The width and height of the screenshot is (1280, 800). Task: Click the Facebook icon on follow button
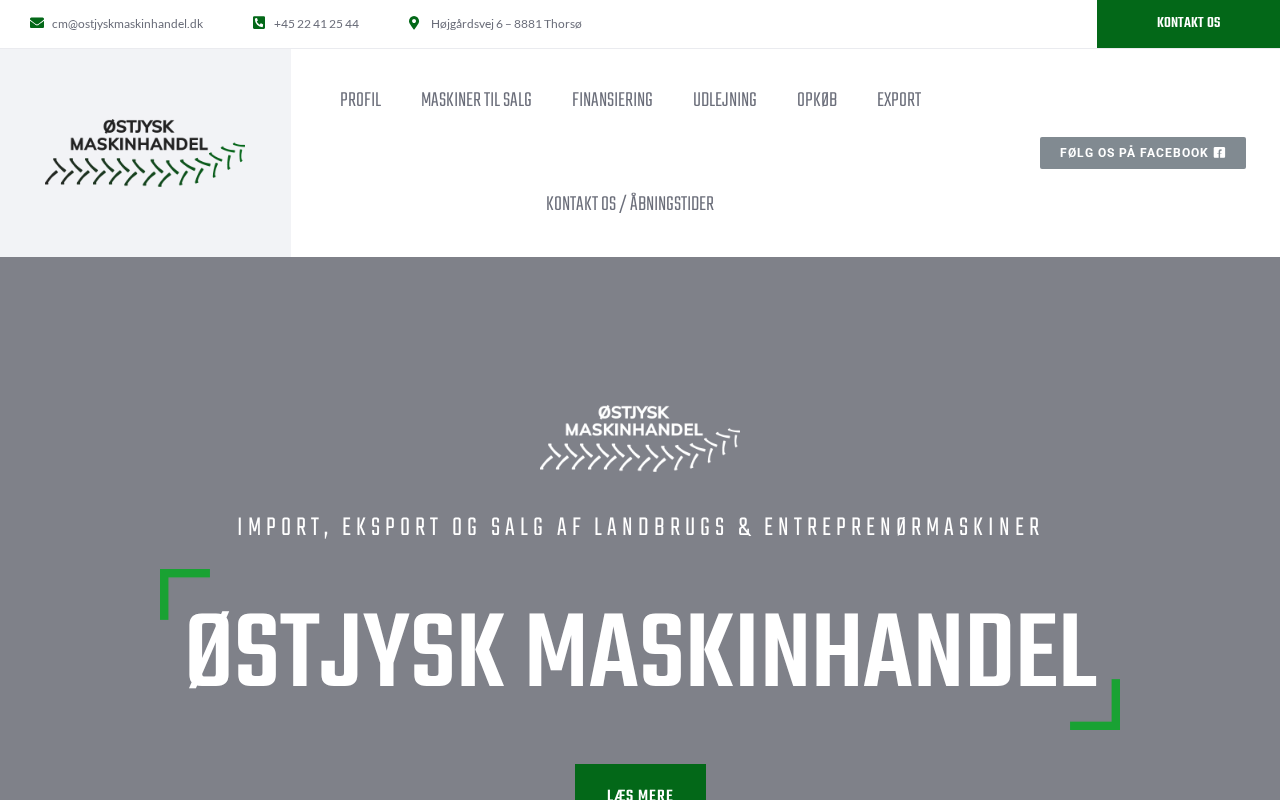(x=1220, y=153)
